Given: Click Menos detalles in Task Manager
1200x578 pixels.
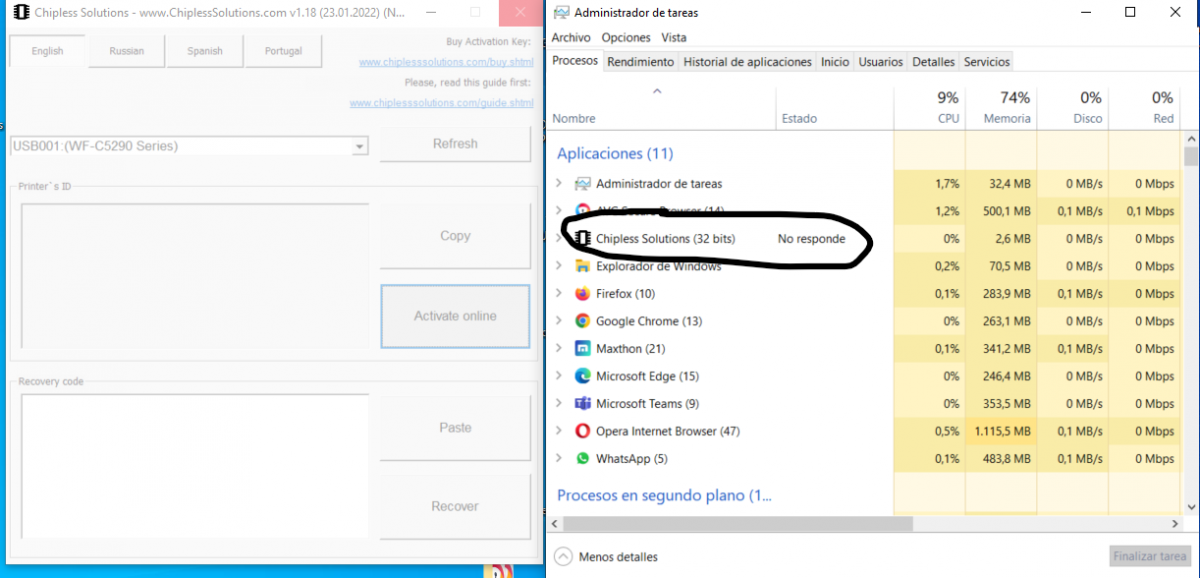Looking at the screenshot, I should (x=606, y=557).
